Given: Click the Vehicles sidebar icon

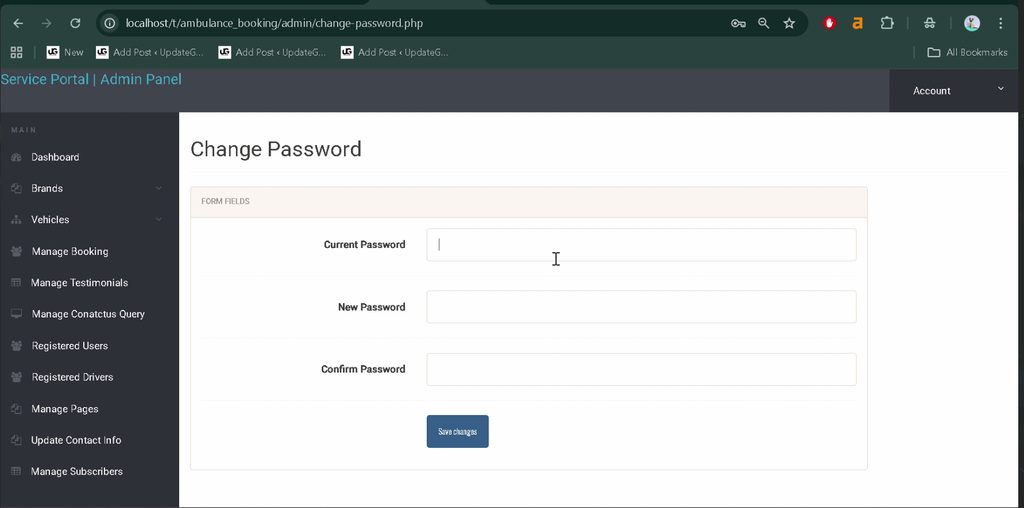Looking at the screenshot, I should click(16, 220).
